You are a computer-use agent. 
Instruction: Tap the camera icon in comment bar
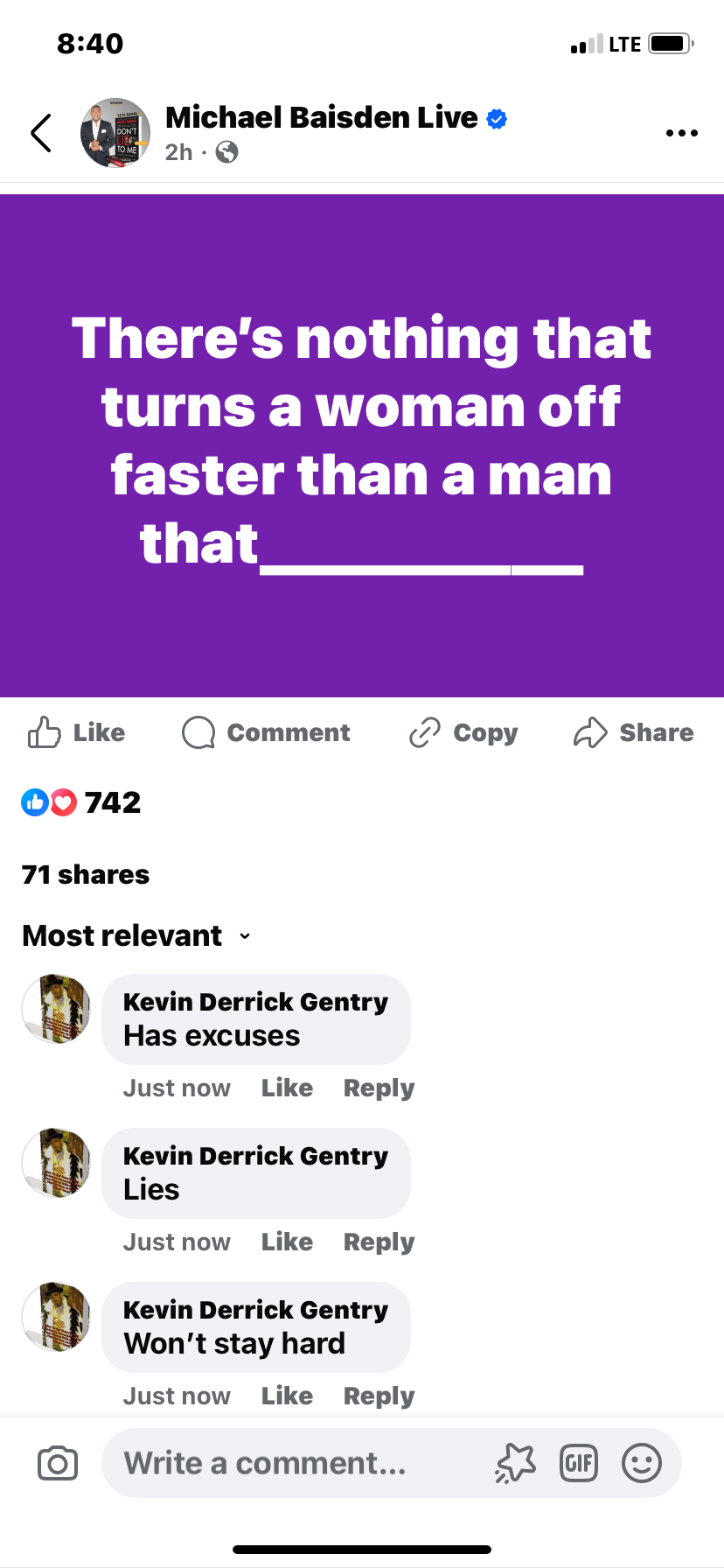click(x=58, y=1463)
